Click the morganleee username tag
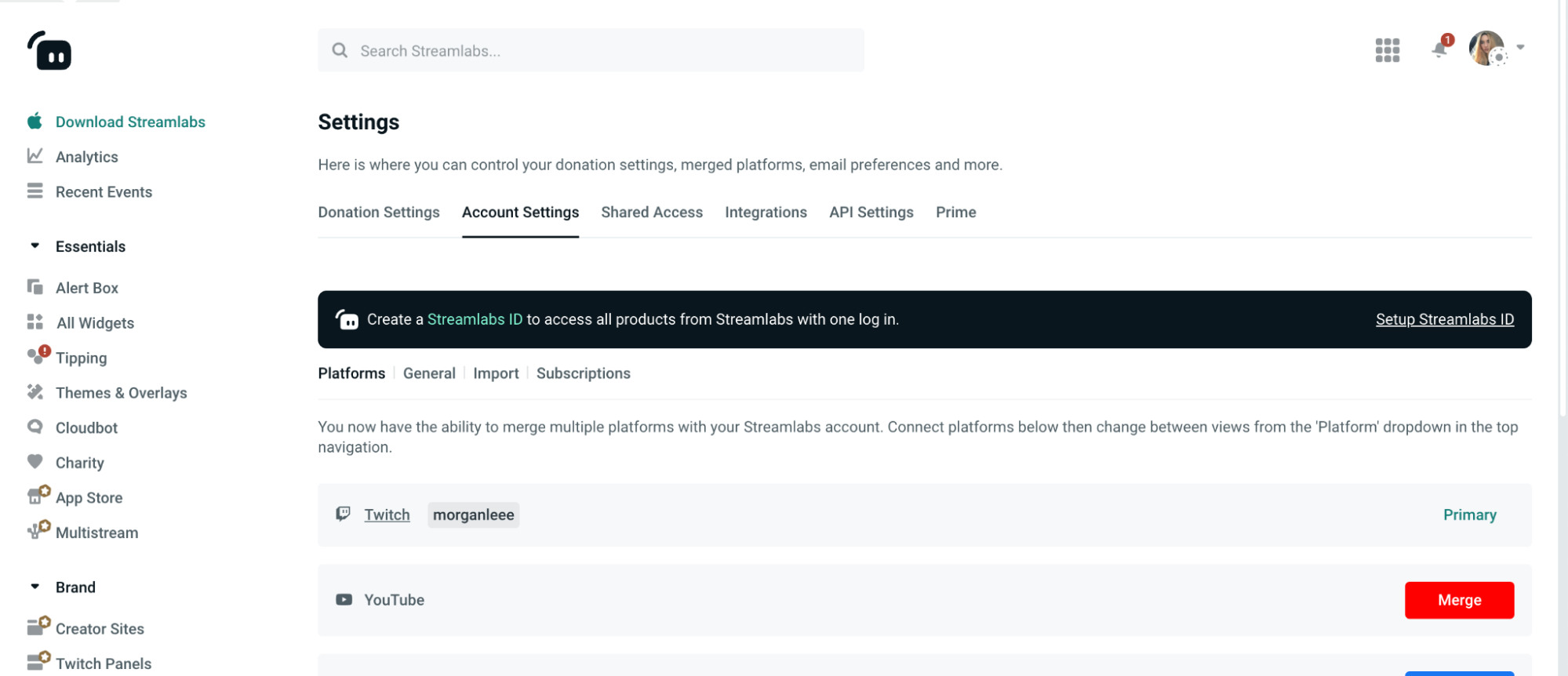This screenshot has height=676, width=1568. click(x=473, y=514)
